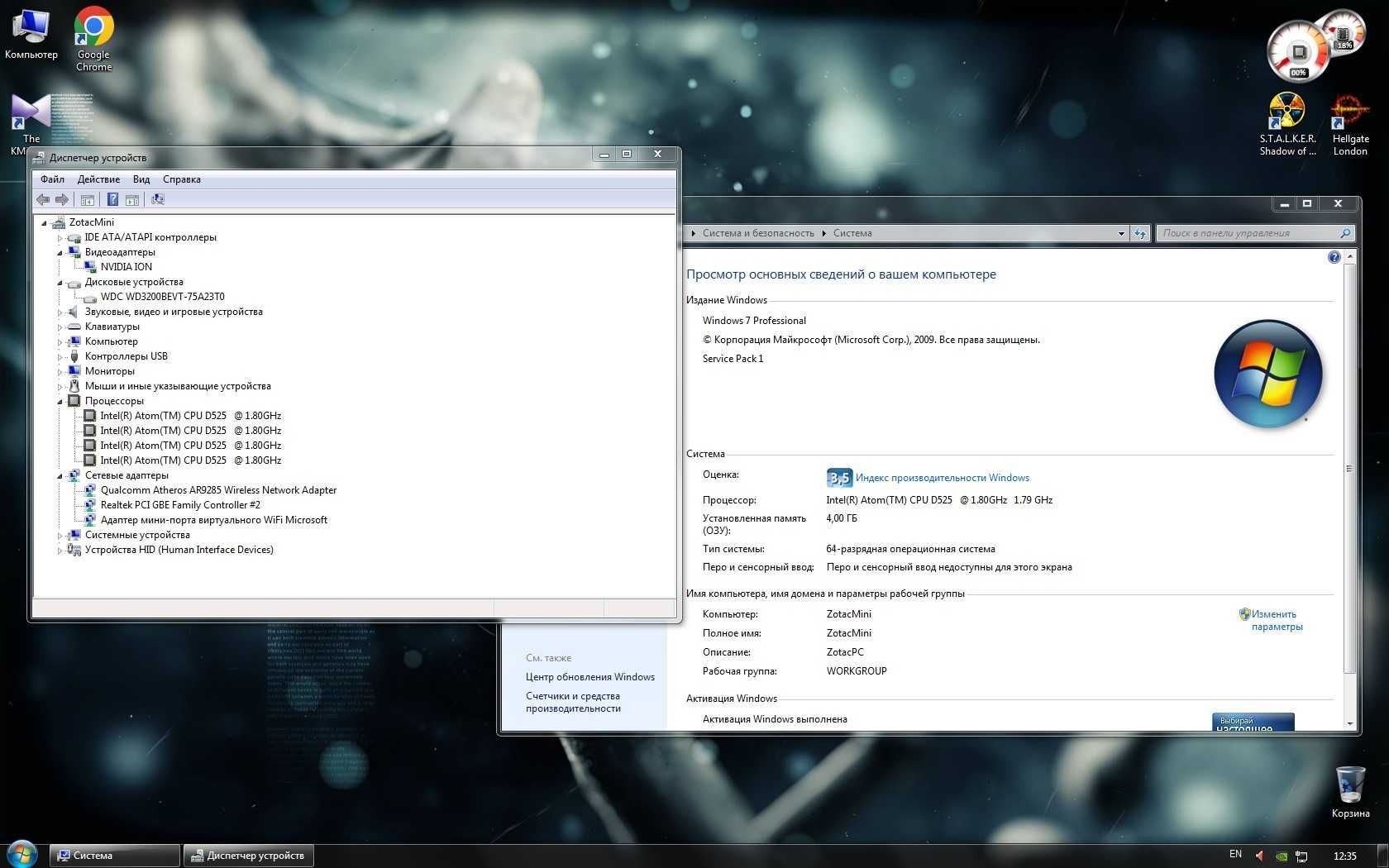The height and width of the screenshot is (868, 1389).
Task: Open Центр обновления Windows link
Action: 589,677
